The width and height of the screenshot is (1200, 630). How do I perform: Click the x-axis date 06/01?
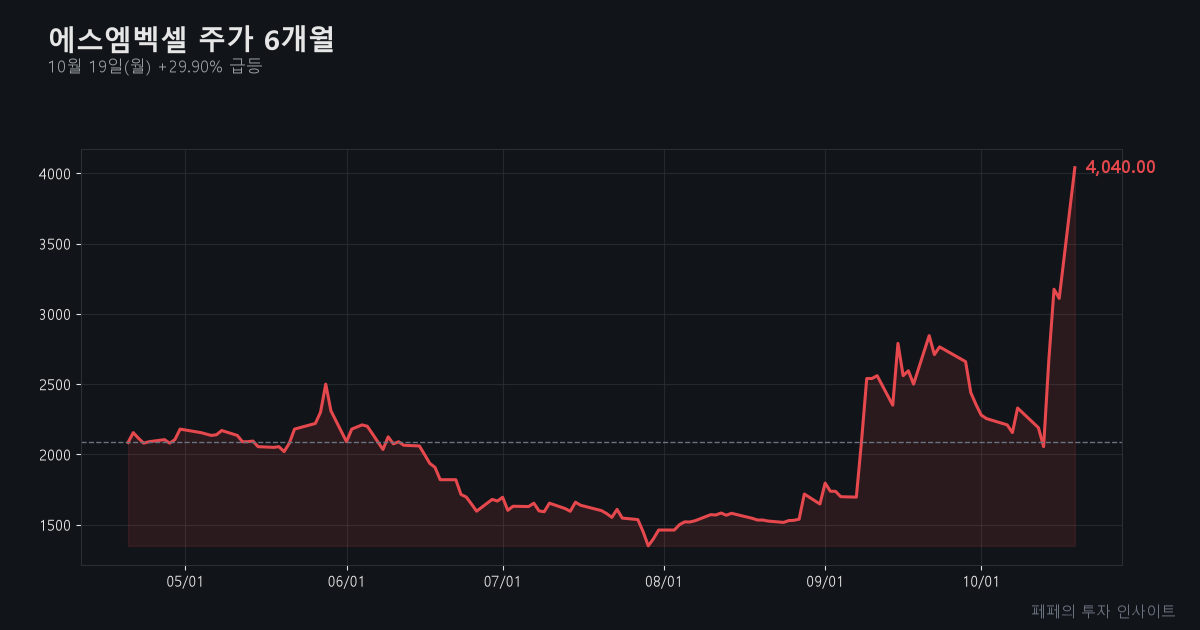coord(347,582)
